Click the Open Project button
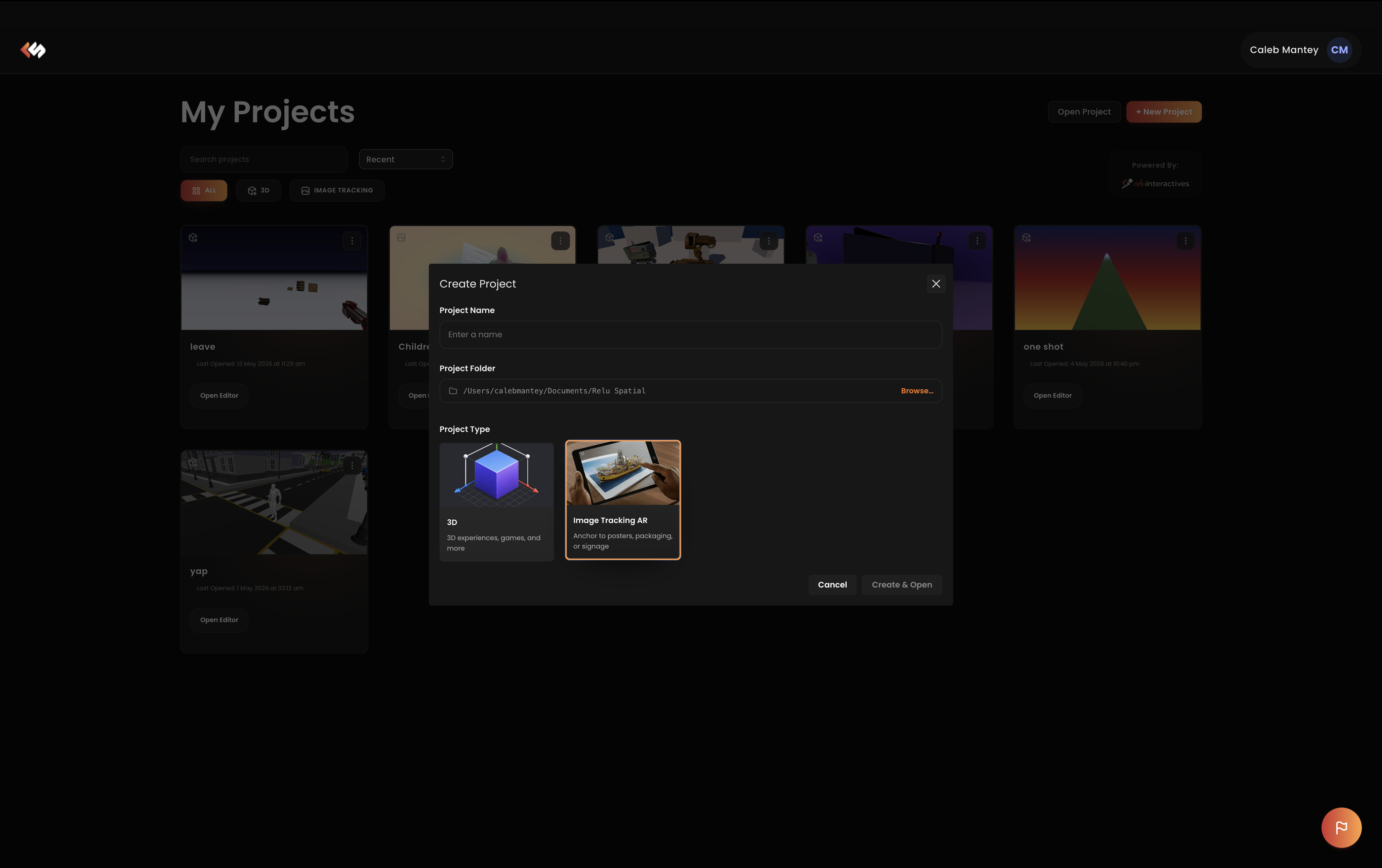Screen dimensions: 1382x868 coord(1084,112)
